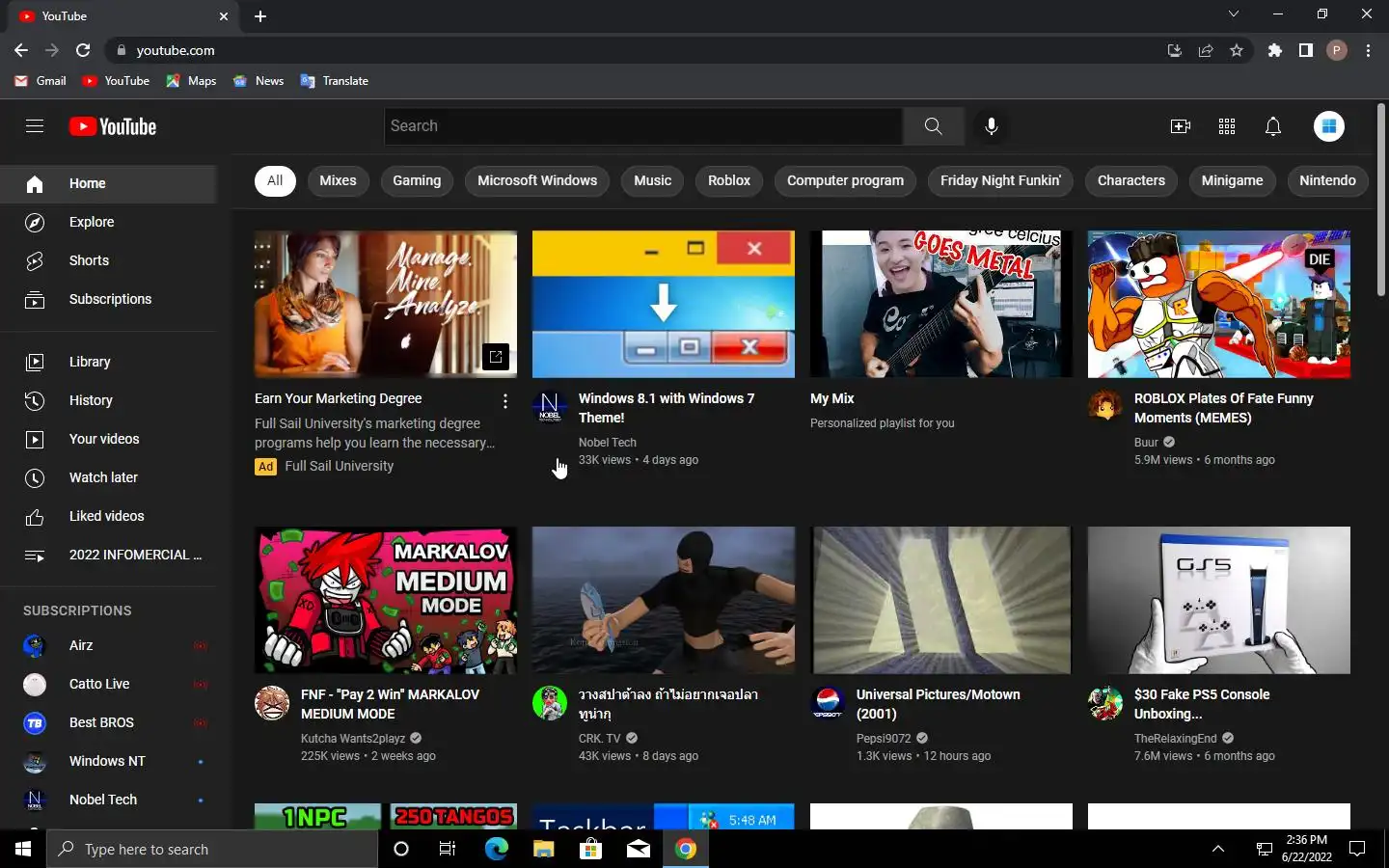Viewport: 1389px width, 868px height.
Task: Open a new Chrome tab
Action: (x=260, y=16)
